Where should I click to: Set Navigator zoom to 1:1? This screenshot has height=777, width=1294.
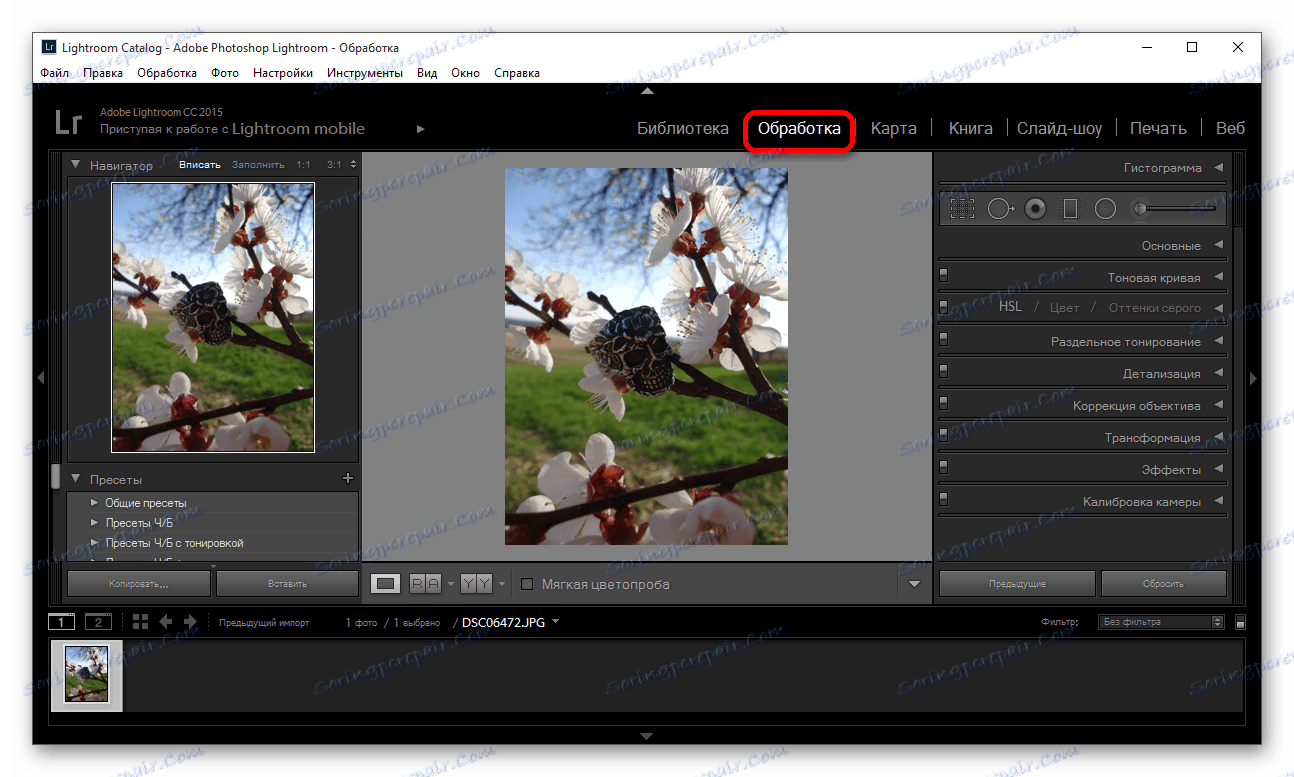point(303,164)
